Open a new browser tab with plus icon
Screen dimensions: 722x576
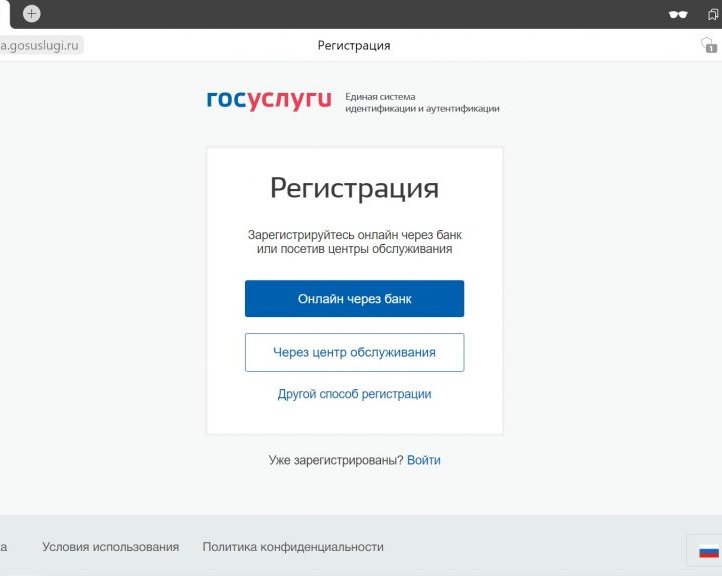click(32, 13)
